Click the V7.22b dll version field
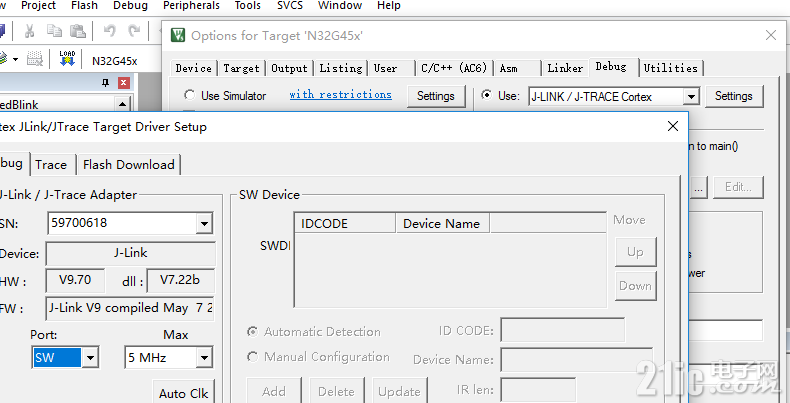This screenshot has width=790, height=403. tap(180, 280)
